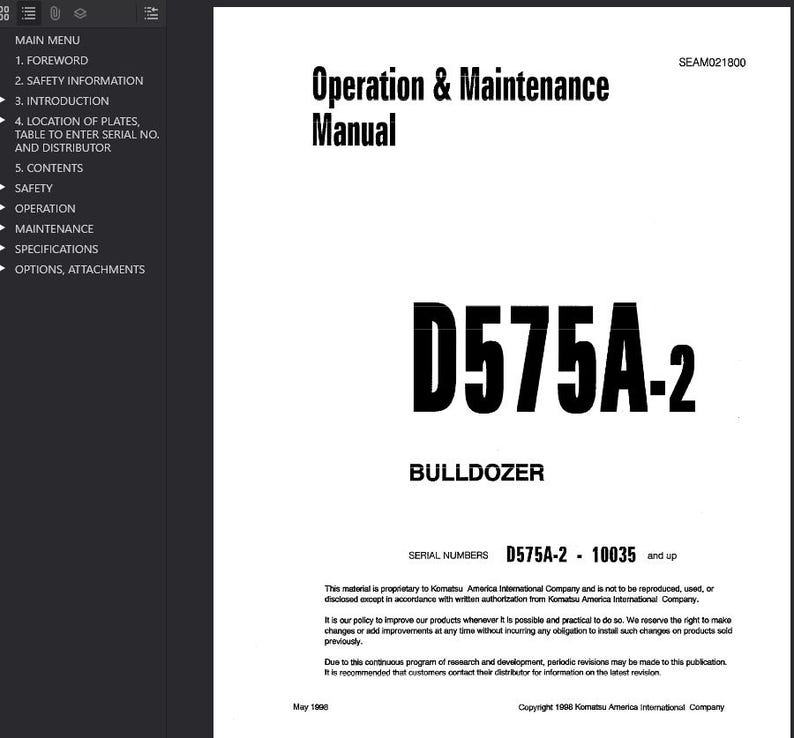
Task: Show the thumbnails view in sidebar
Action: click(x=4, y=13)
